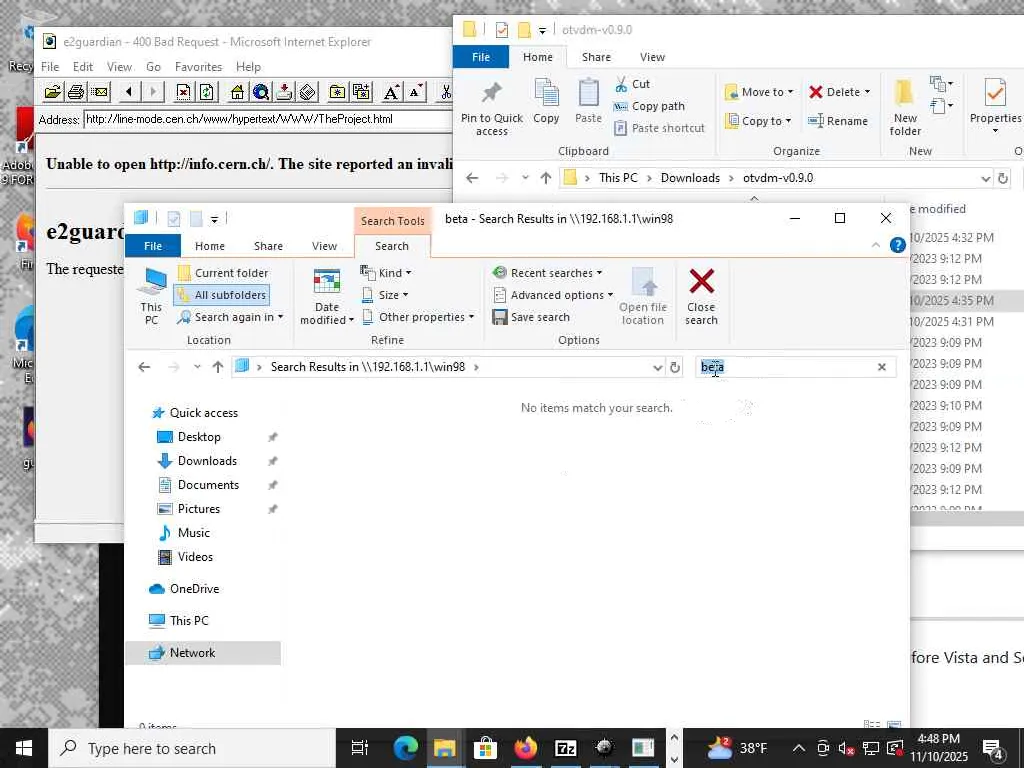1024x768 pixels.
Task: Expand Advanced options dropdown
Action: [x=552, y=295]
